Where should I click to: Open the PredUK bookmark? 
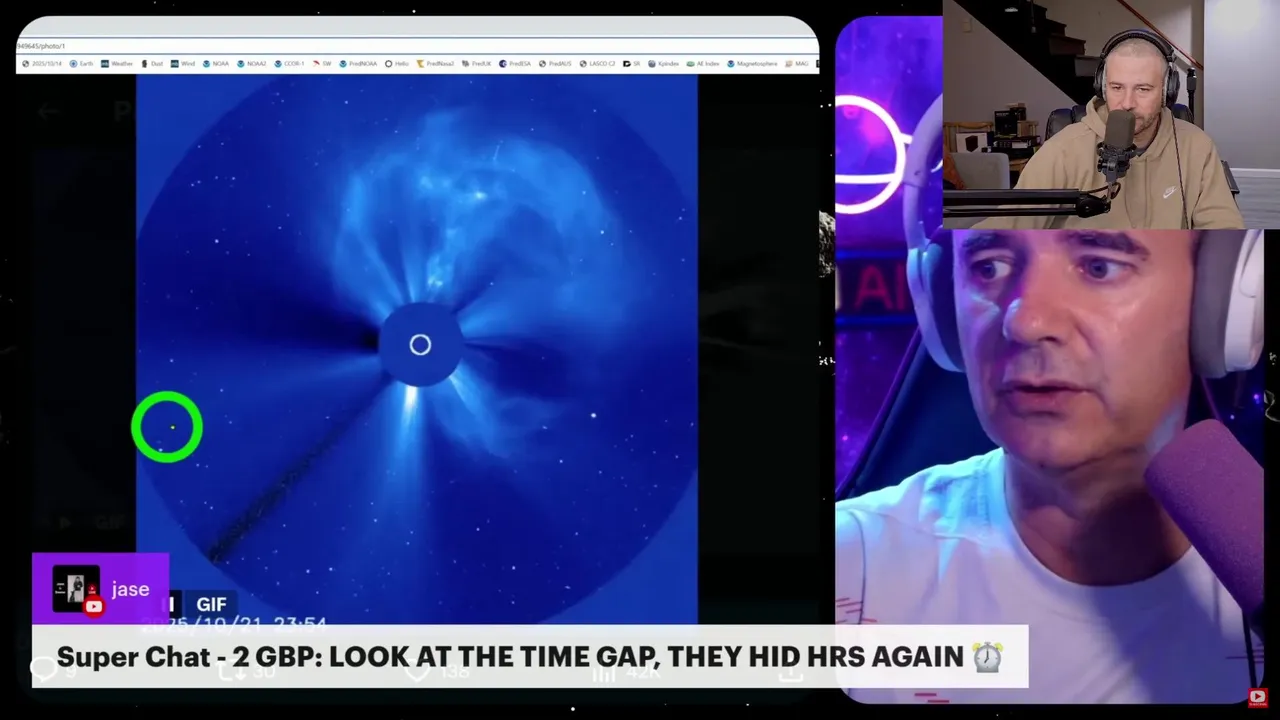pos(476,64)
